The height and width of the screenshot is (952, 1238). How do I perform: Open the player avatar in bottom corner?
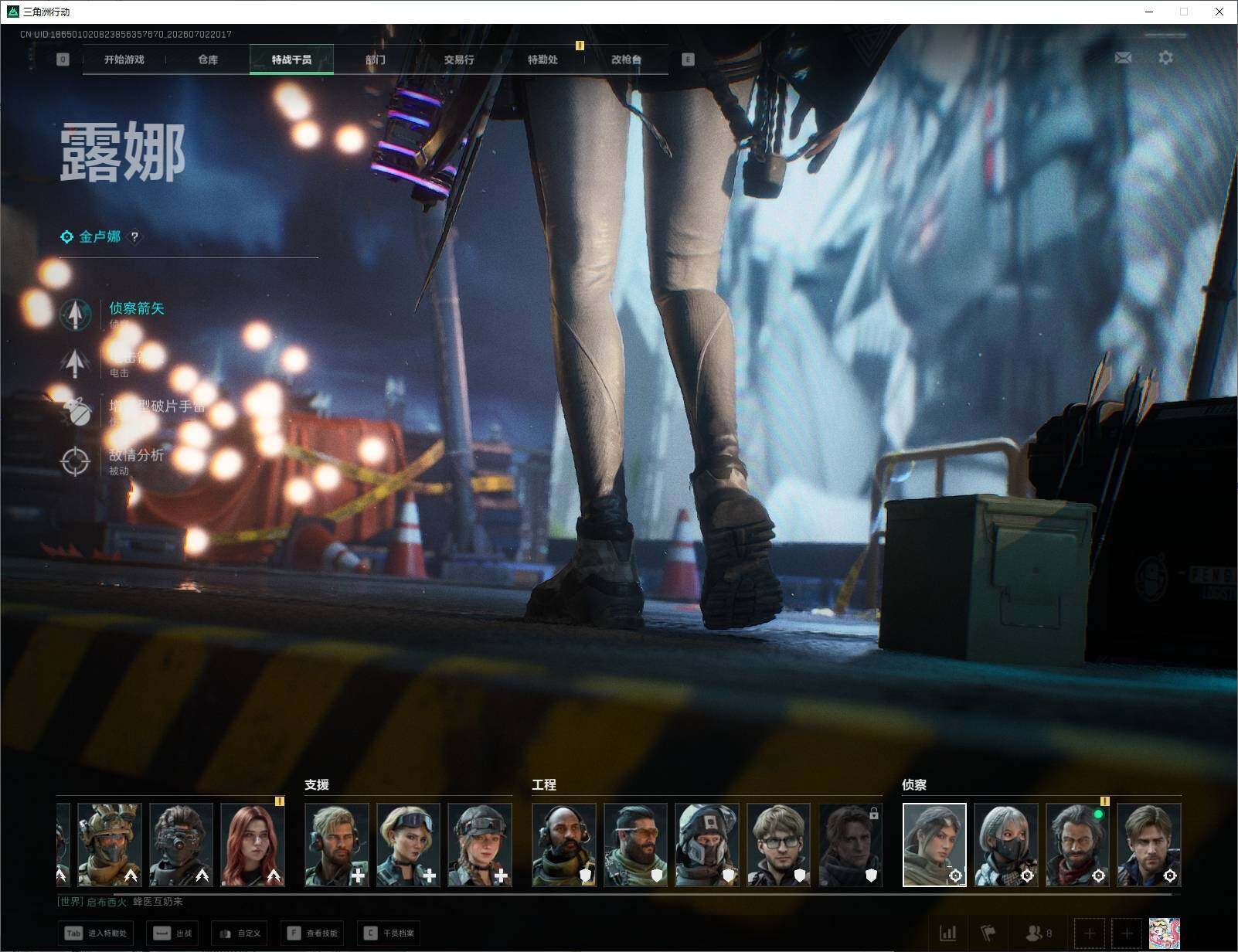(1165, 933)
